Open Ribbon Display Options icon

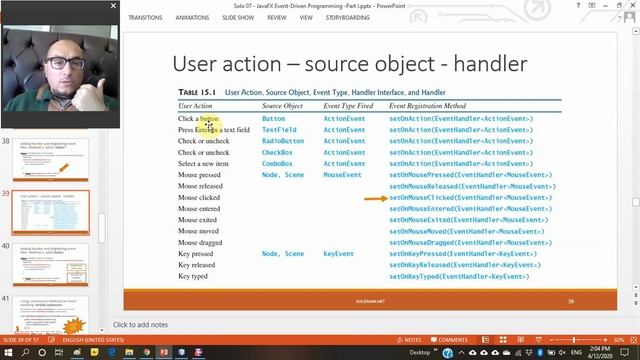(591, 6)
